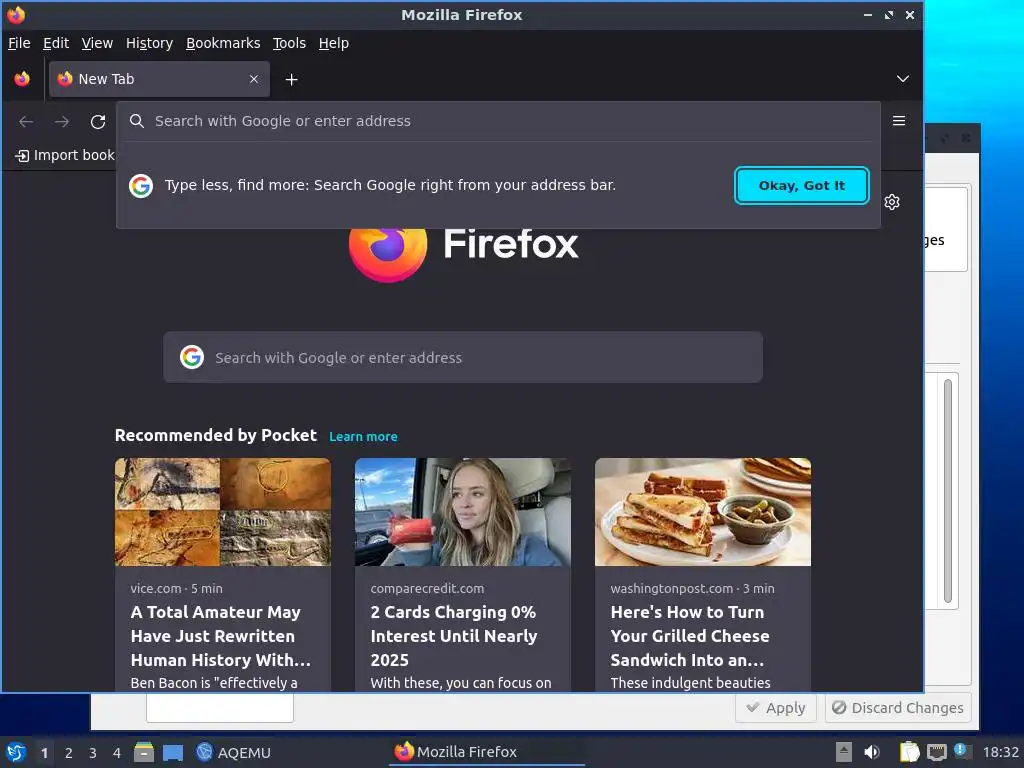Click Discard Changes in background window
Viewport: 1024px width, 768px height.
coord(898,708)
